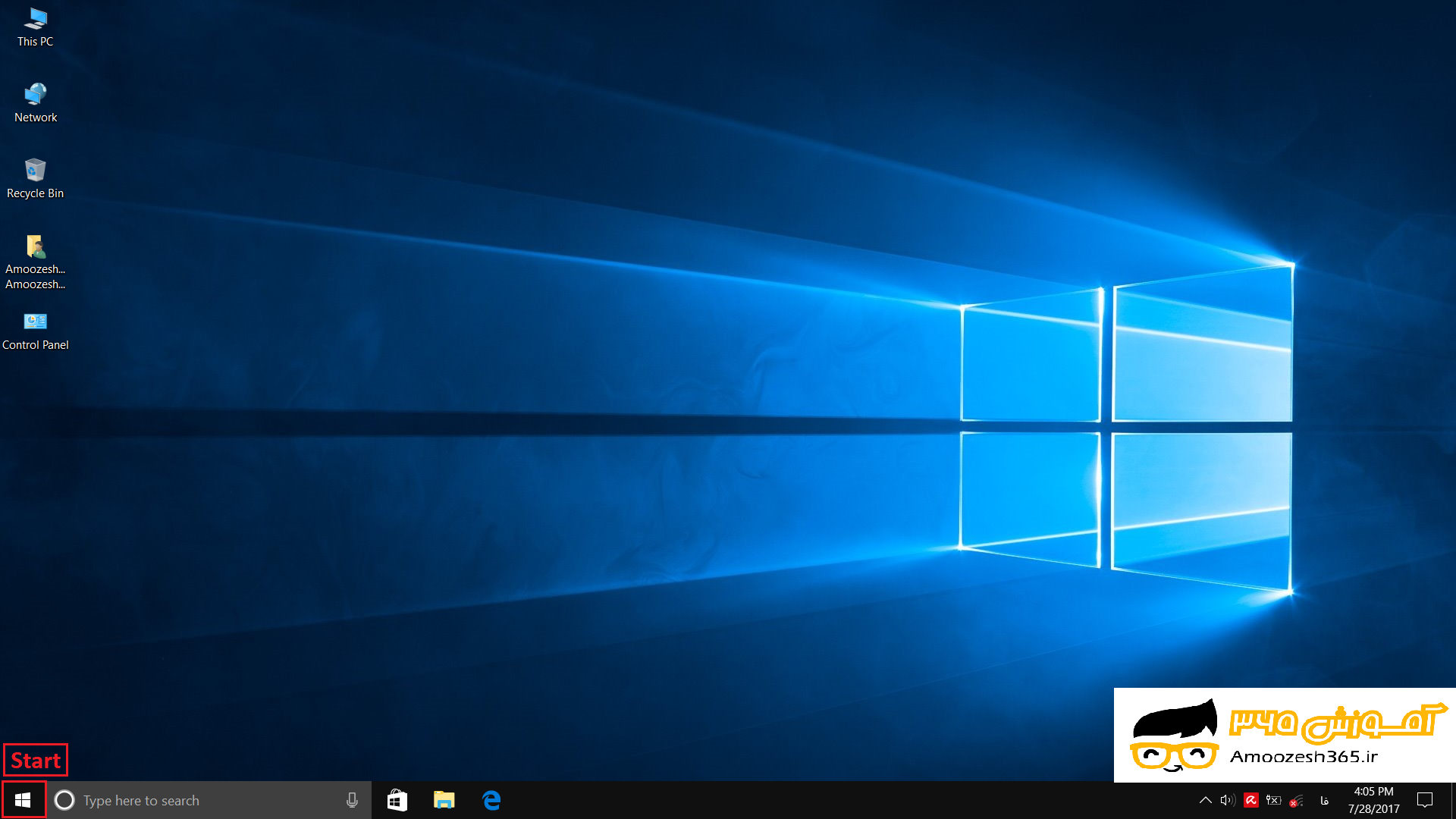The width and height of the screenshot is (1456, 819).
Task: Launch Microsoft Store from the taskbar
Action: coord(397,800)
